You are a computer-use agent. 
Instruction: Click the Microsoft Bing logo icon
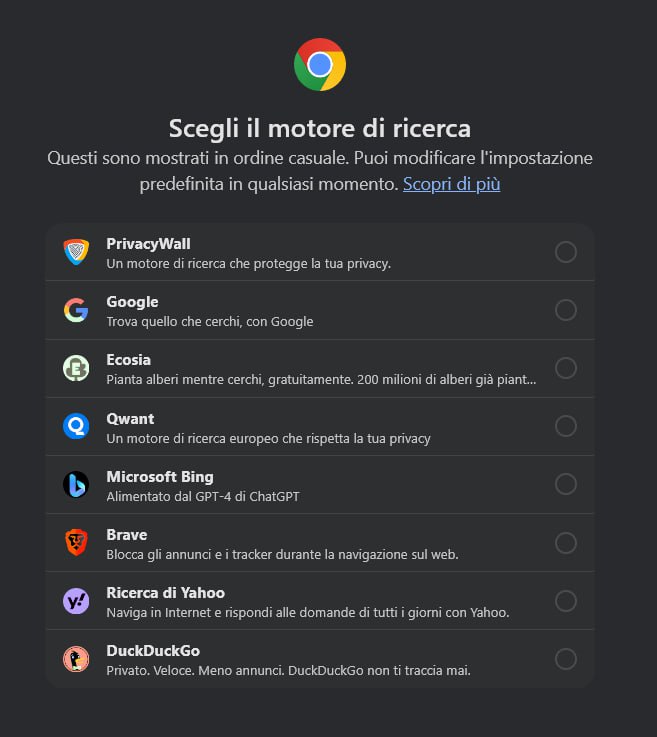76,484
